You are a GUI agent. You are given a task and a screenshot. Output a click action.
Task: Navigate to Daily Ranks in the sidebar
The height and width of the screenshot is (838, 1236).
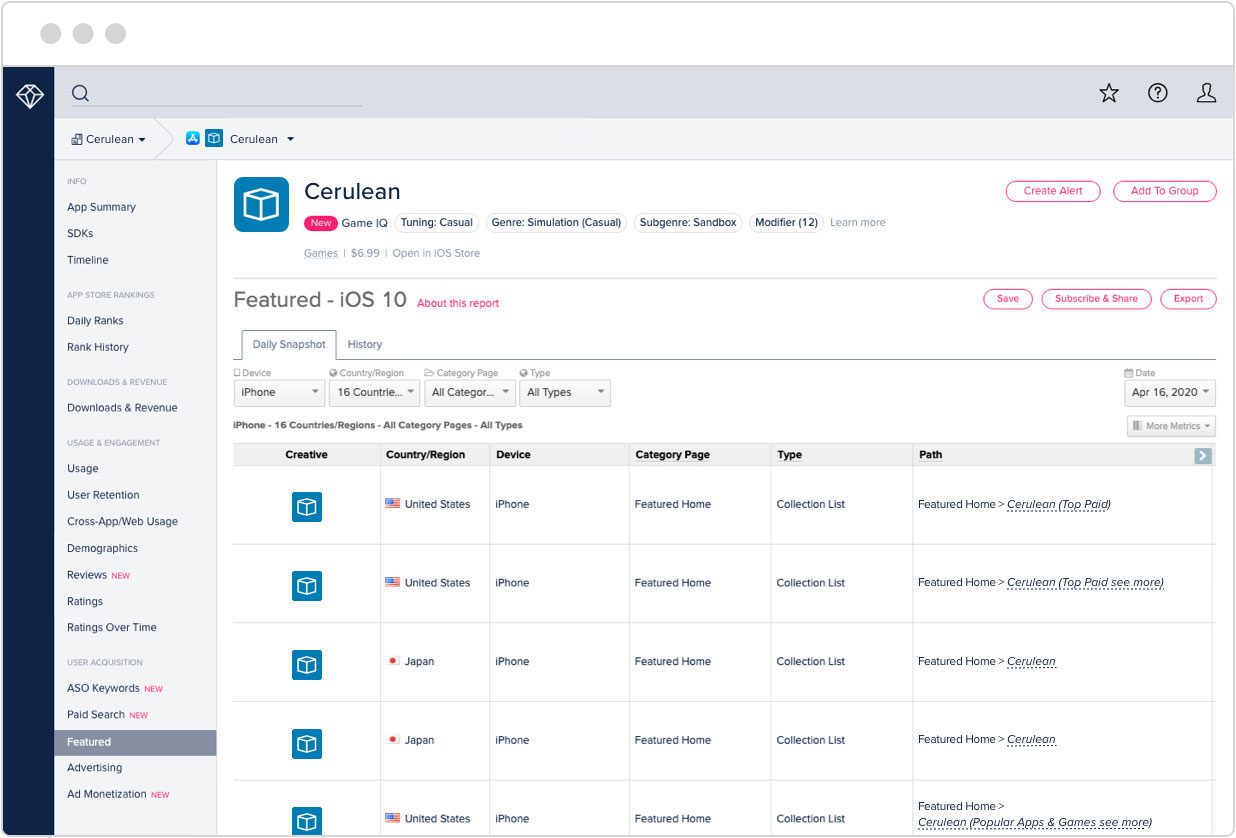pyautogui.click(x=97, y=320)
